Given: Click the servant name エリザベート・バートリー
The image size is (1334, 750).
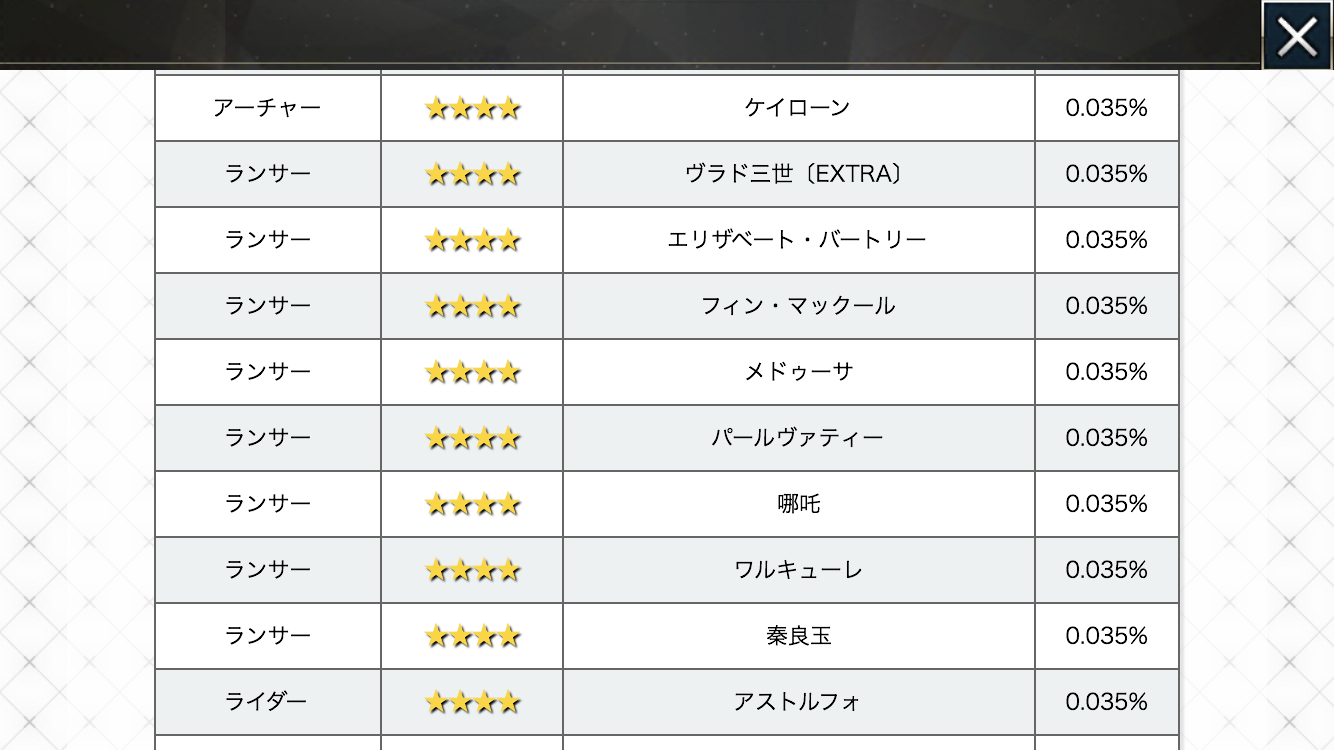Looking at the screenshot, I should pyautogui.click(x=797, y=240).
